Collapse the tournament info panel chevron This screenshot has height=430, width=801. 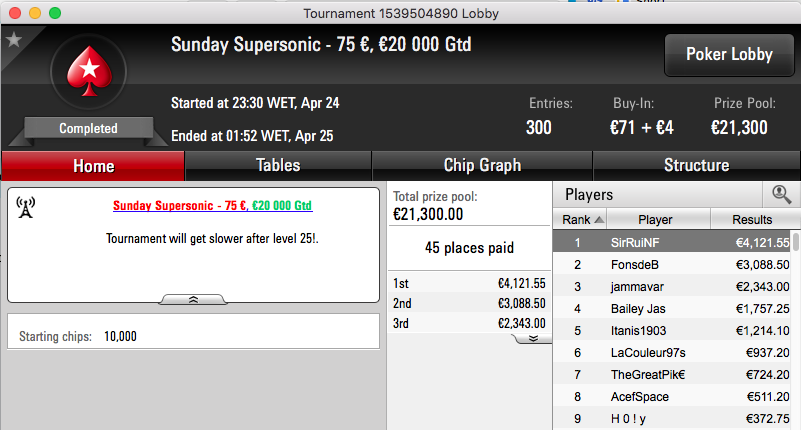click(x=193, y=300)
